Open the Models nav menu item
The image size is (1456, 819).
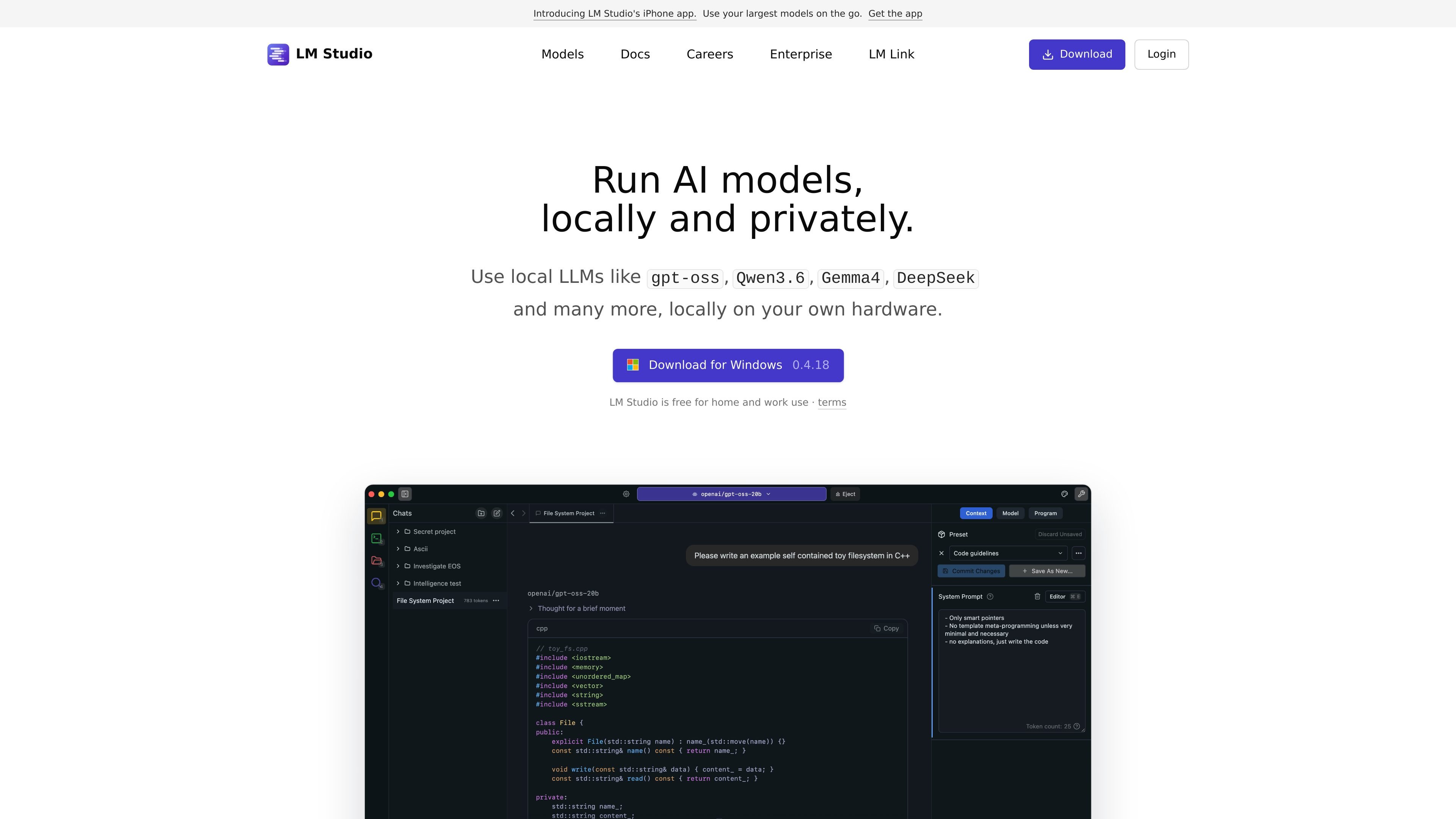562,54
